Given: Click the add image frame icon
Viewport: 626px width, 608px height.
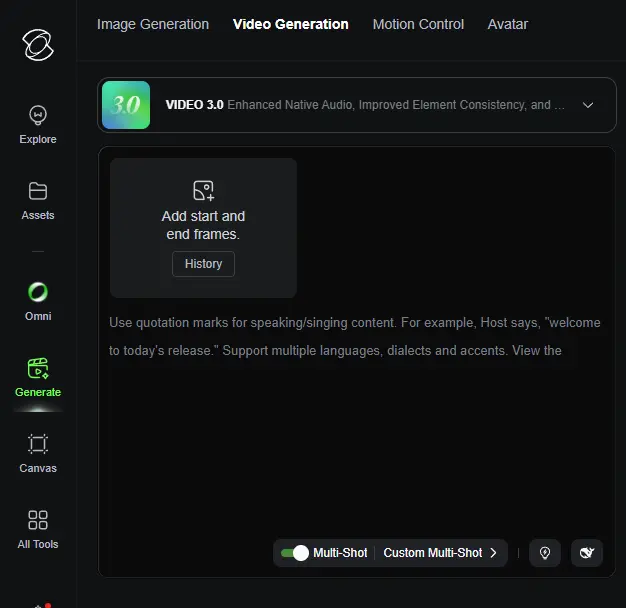Looking at the screenshot, I should coord(204,190).
